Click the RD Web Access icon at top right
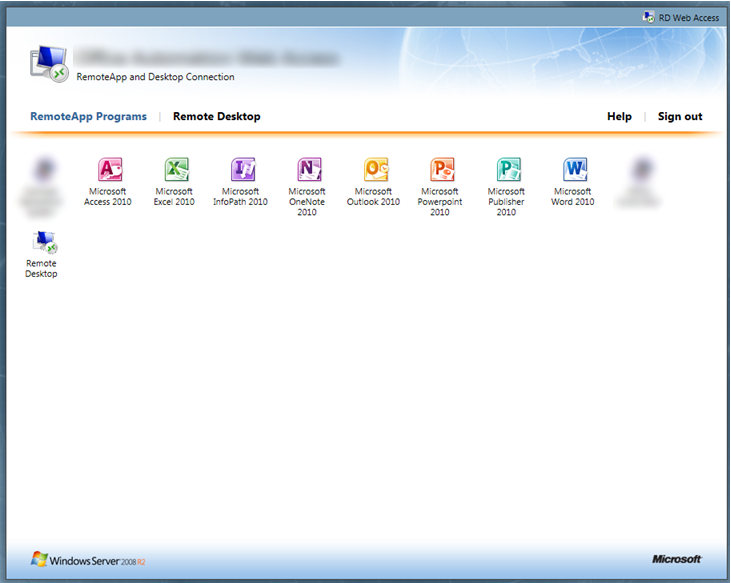This screenshot has width=731, height=583. click(x=648, y=17)
